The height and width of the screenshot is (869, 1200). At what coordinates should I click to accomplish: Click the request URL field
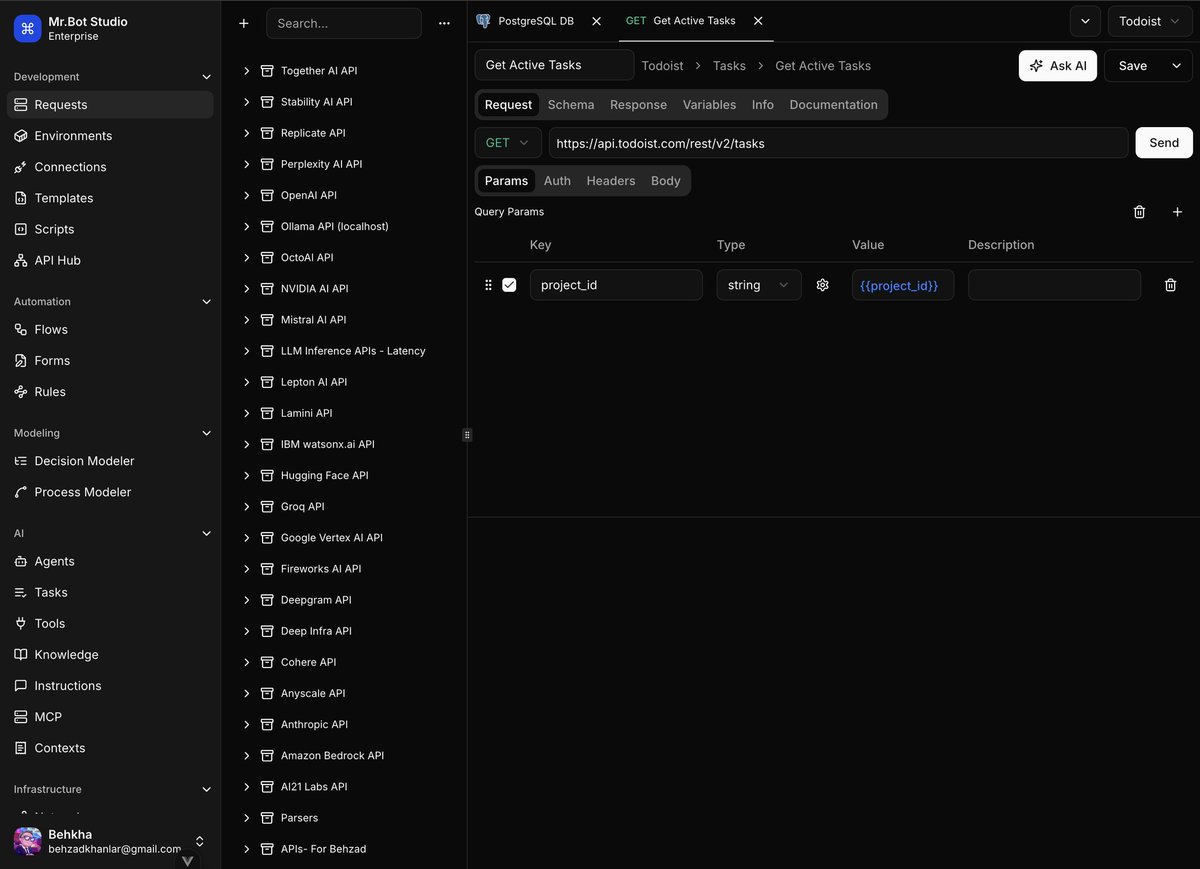coord(838,143)
